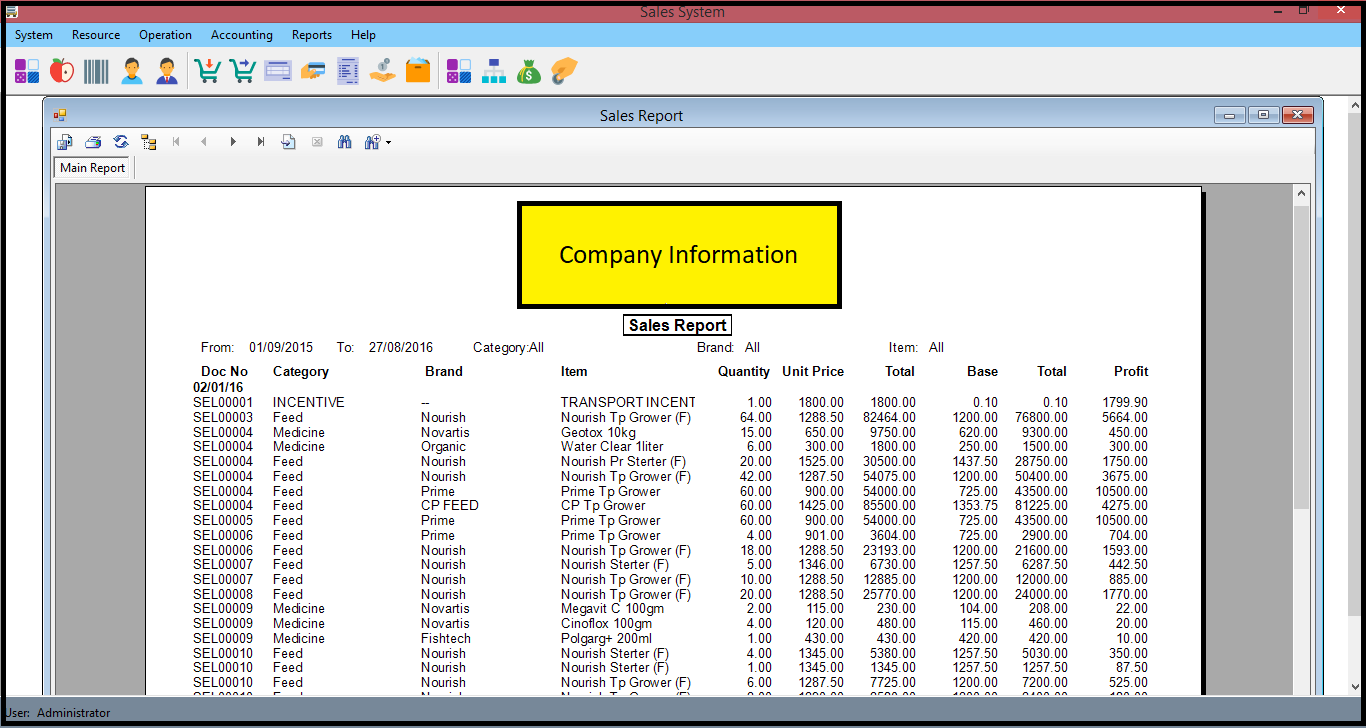Open the orange box icon
This screenshot has width=1366, height=728.
(x=417, y=71)
